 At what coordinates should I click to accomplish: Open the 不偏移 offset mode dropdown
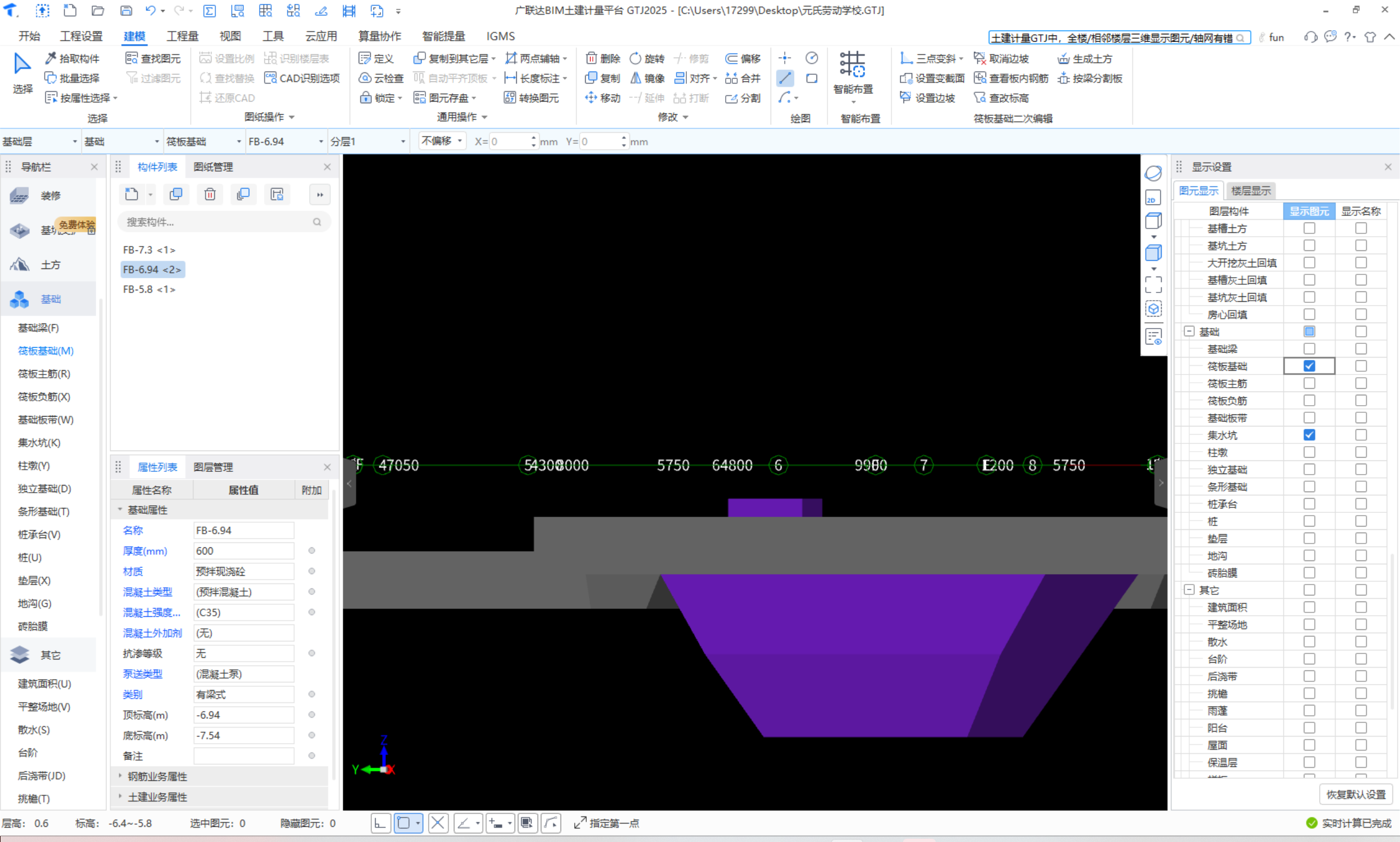tap(441, 141)
